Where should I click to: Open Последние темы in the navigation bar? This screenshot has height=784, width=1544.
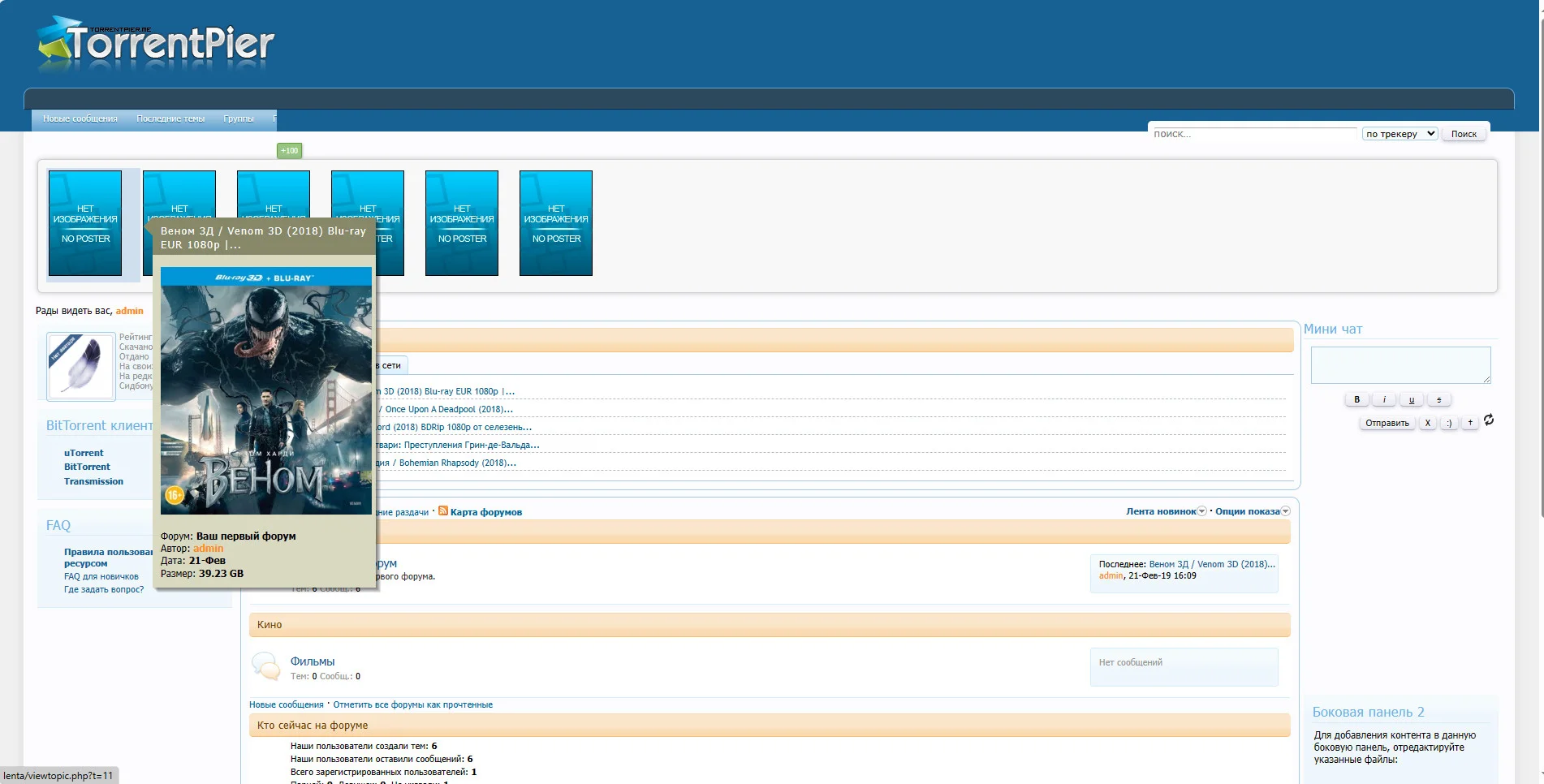(x=170, y=118)
